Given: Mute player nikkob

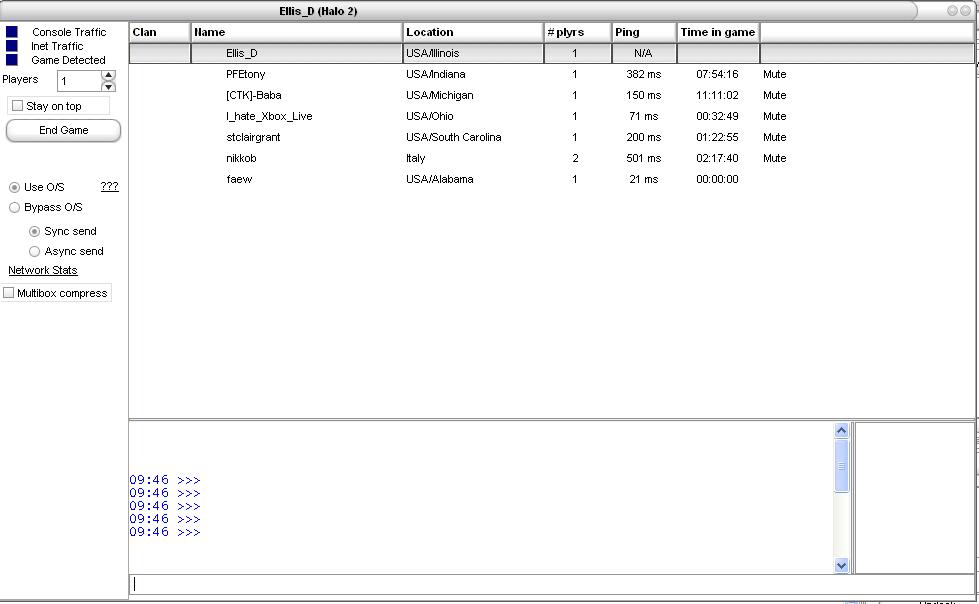Looking at the screenshot, I should pyautogui.click(x=774, y=158).
